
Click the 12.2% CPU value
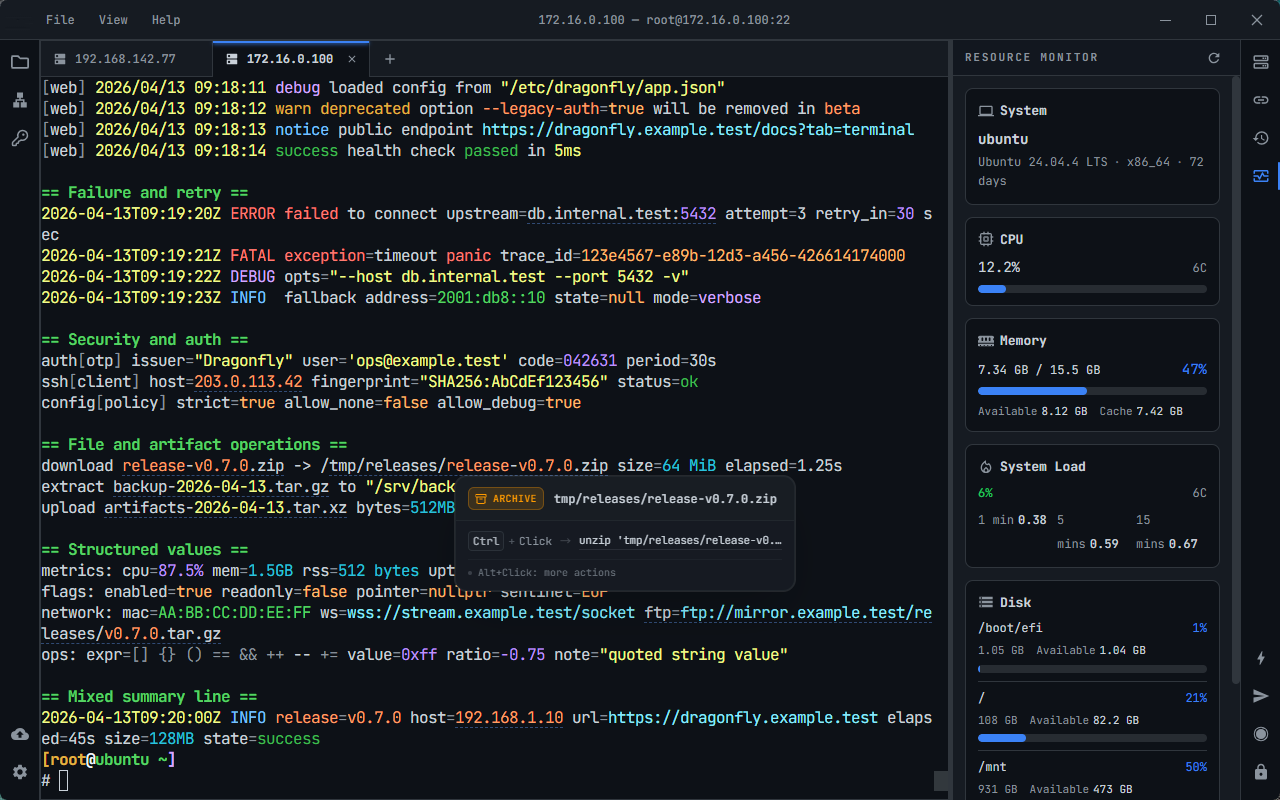click(x=999, y=268)
